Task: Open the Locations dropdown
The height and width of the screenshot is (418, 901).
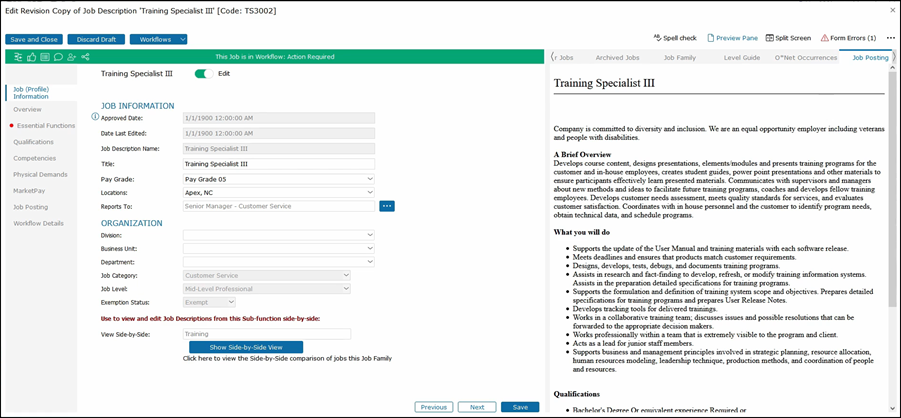Action: (x=278, y=192)
